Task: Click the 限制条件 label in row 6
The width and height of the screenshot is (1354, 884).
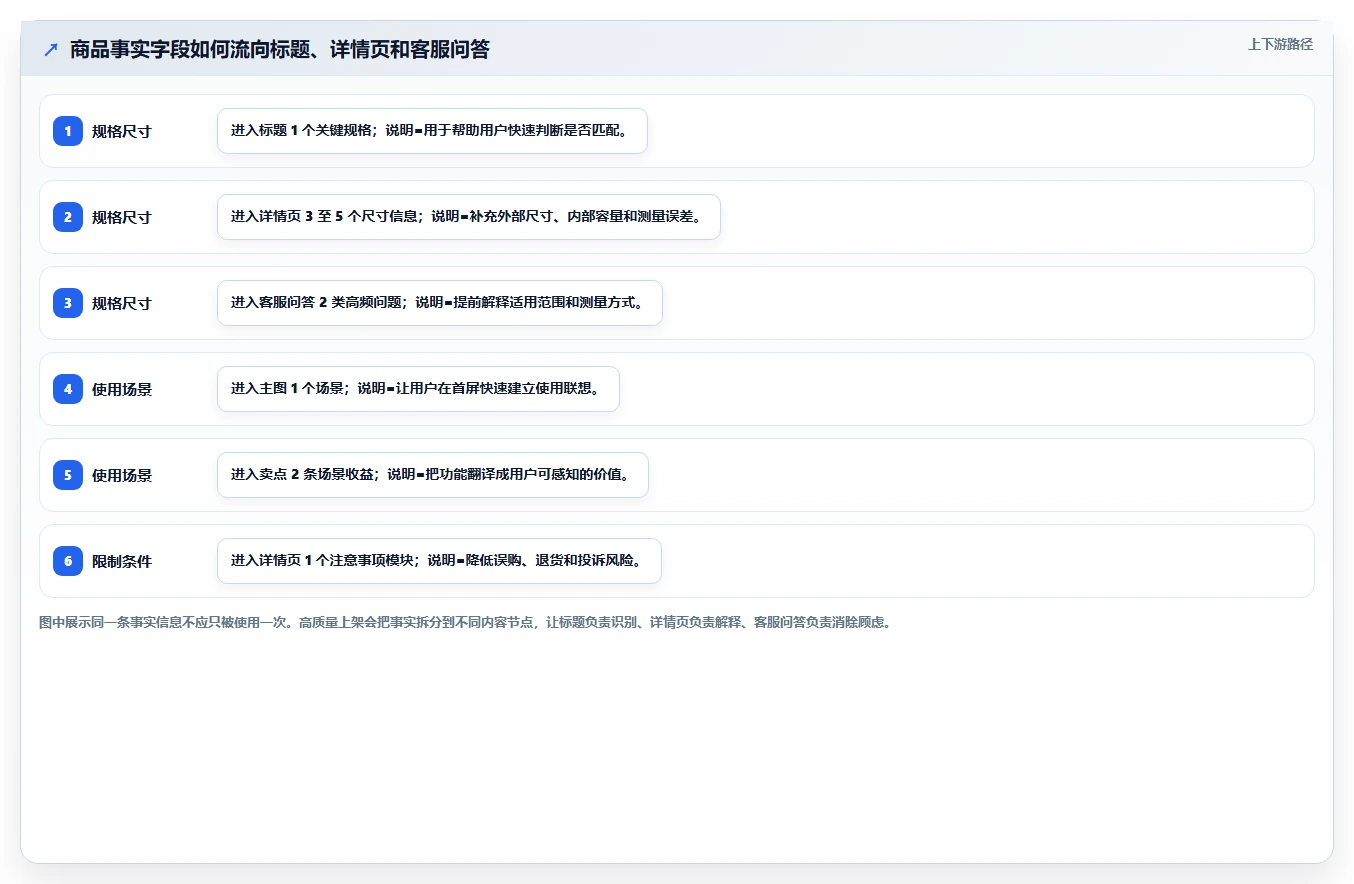Action: point(122,561)
